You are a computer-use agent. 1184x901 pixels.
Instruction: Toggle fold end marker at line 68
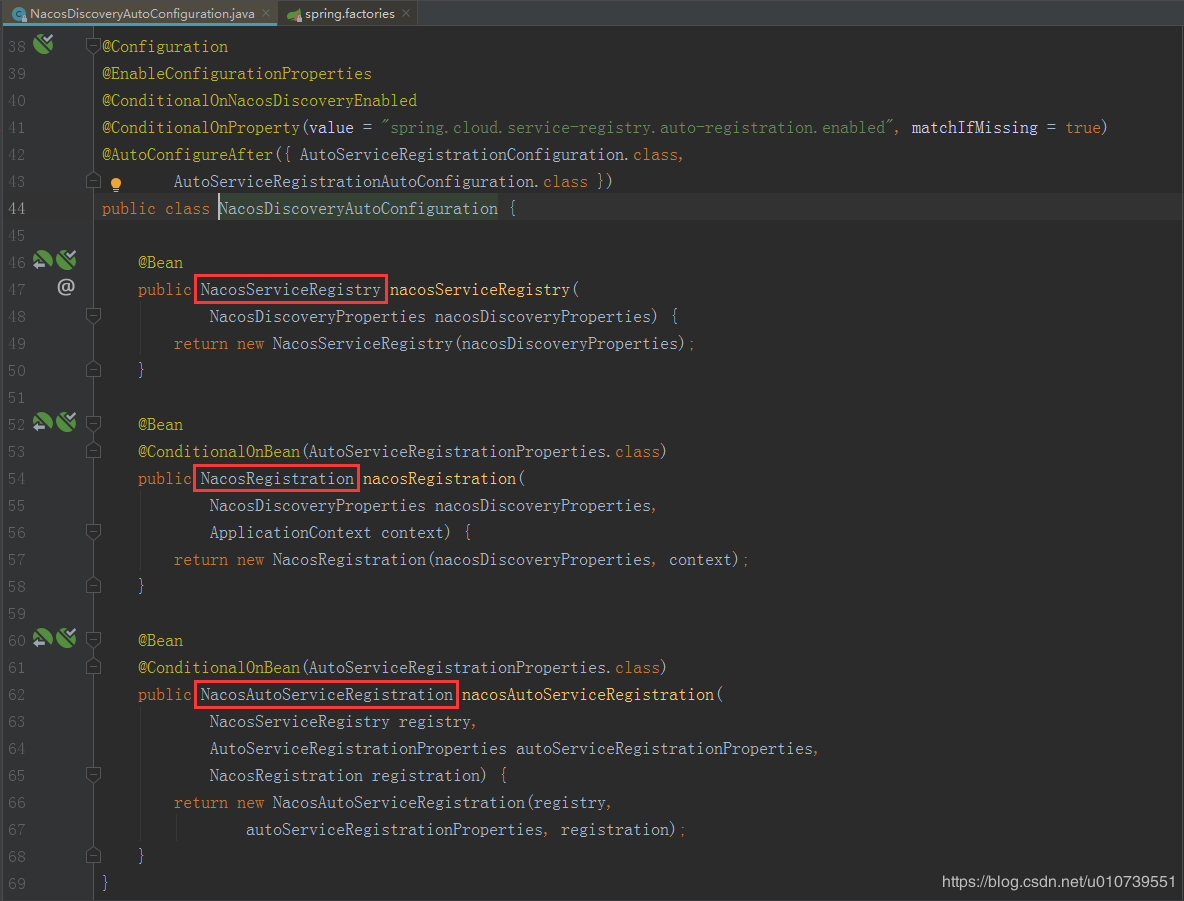click(x=93, y=856)
